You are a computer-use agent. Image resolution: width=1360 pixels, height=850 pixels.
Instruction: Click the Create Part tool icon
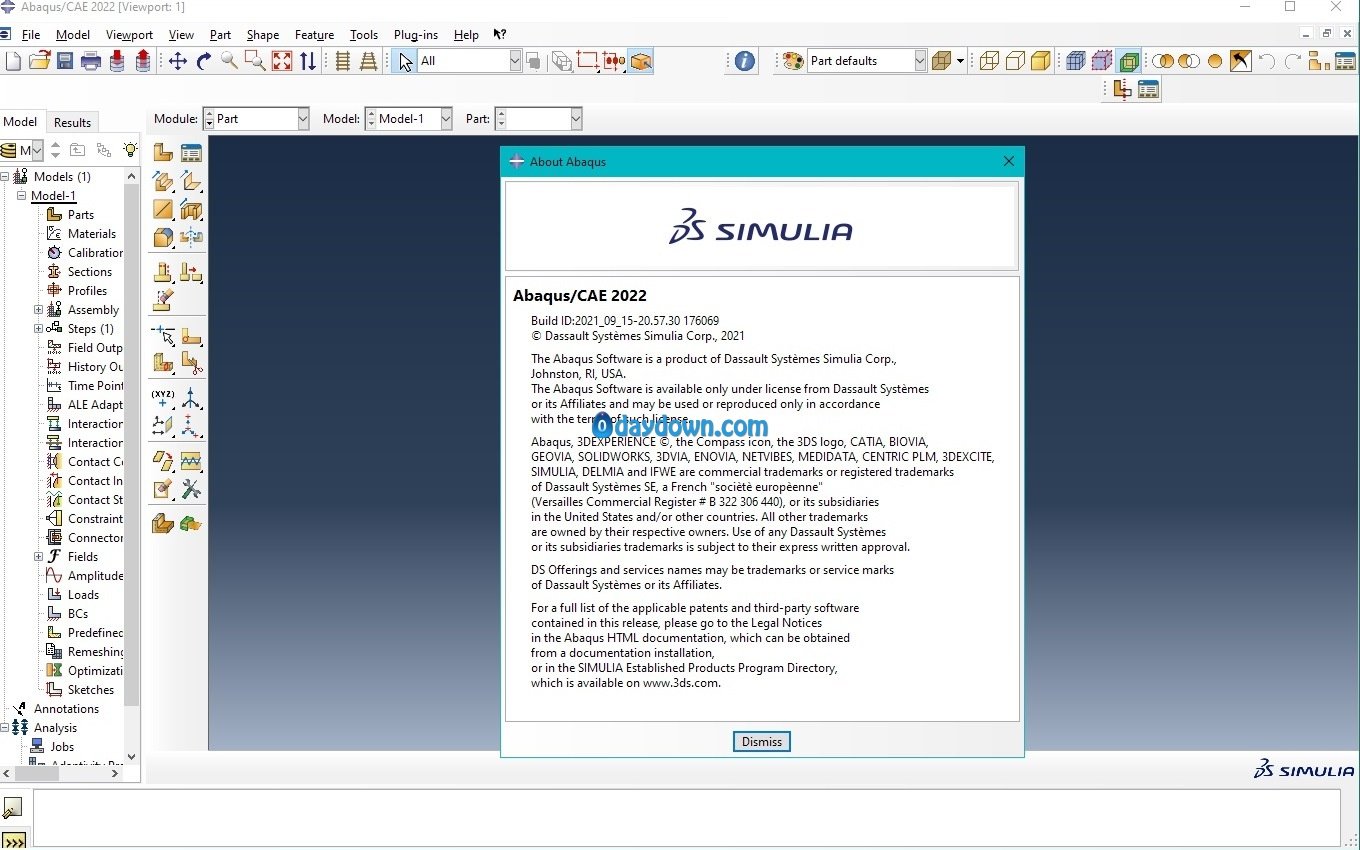pyautogui.click(x=163, y=153)
